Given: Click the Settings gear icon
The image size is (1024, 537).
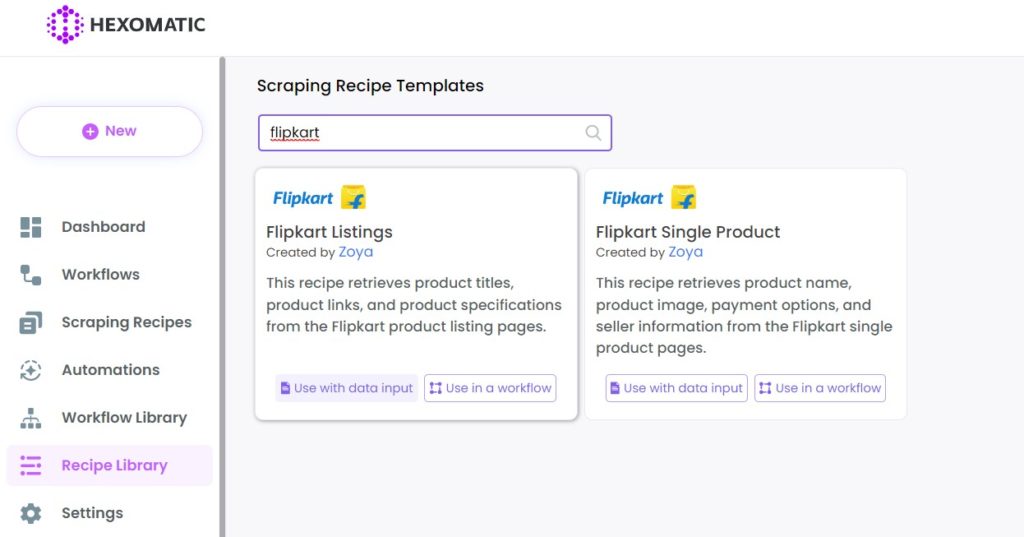Looking at the screenshot, I should click(31, 513).
